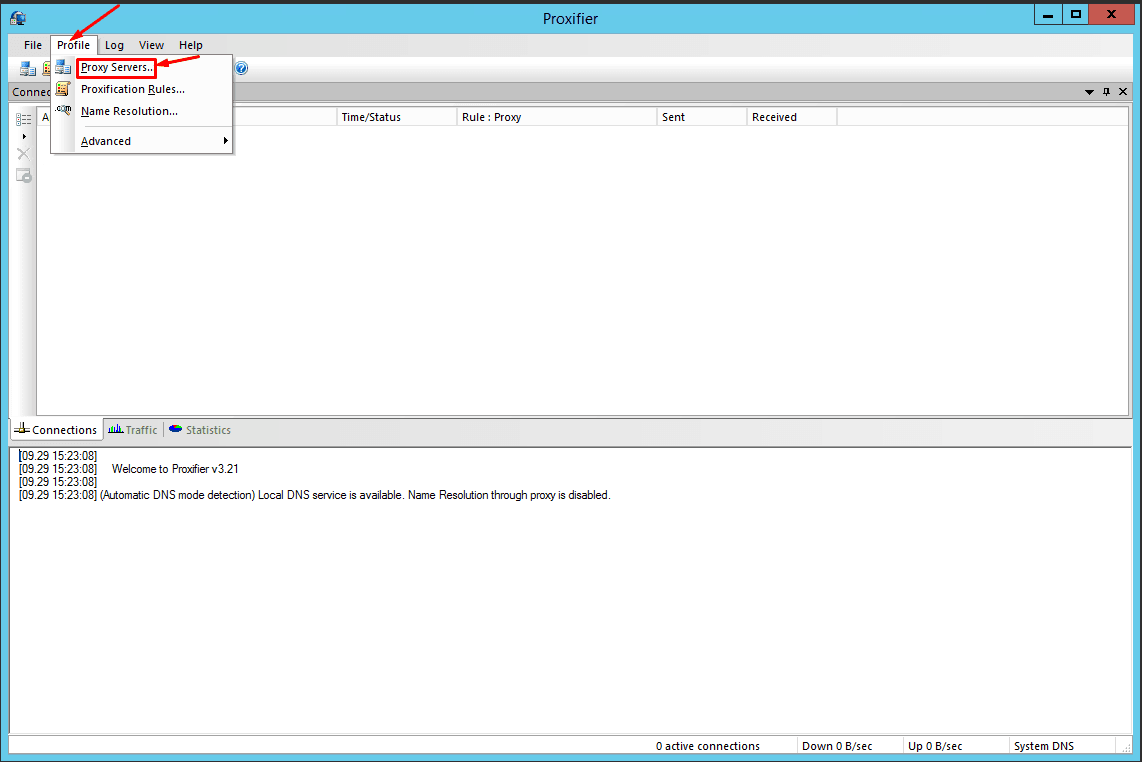The image size is (1142, 762).
Task: Click the bottom sidebar window icon
Action: (23, 176)
